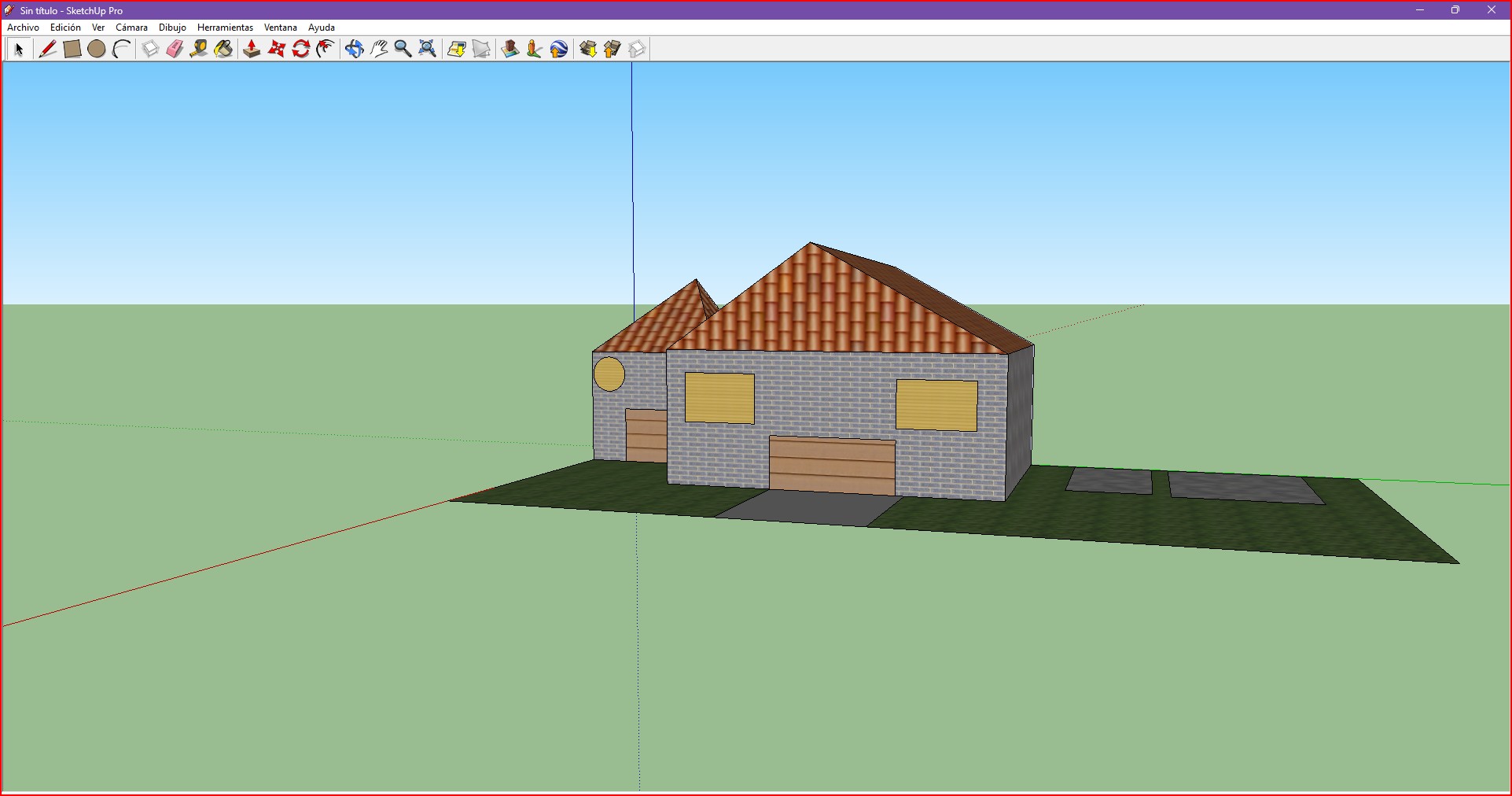Click the Zoom Extents icon
1512x796 pixels.
click(x=428, y=50)
